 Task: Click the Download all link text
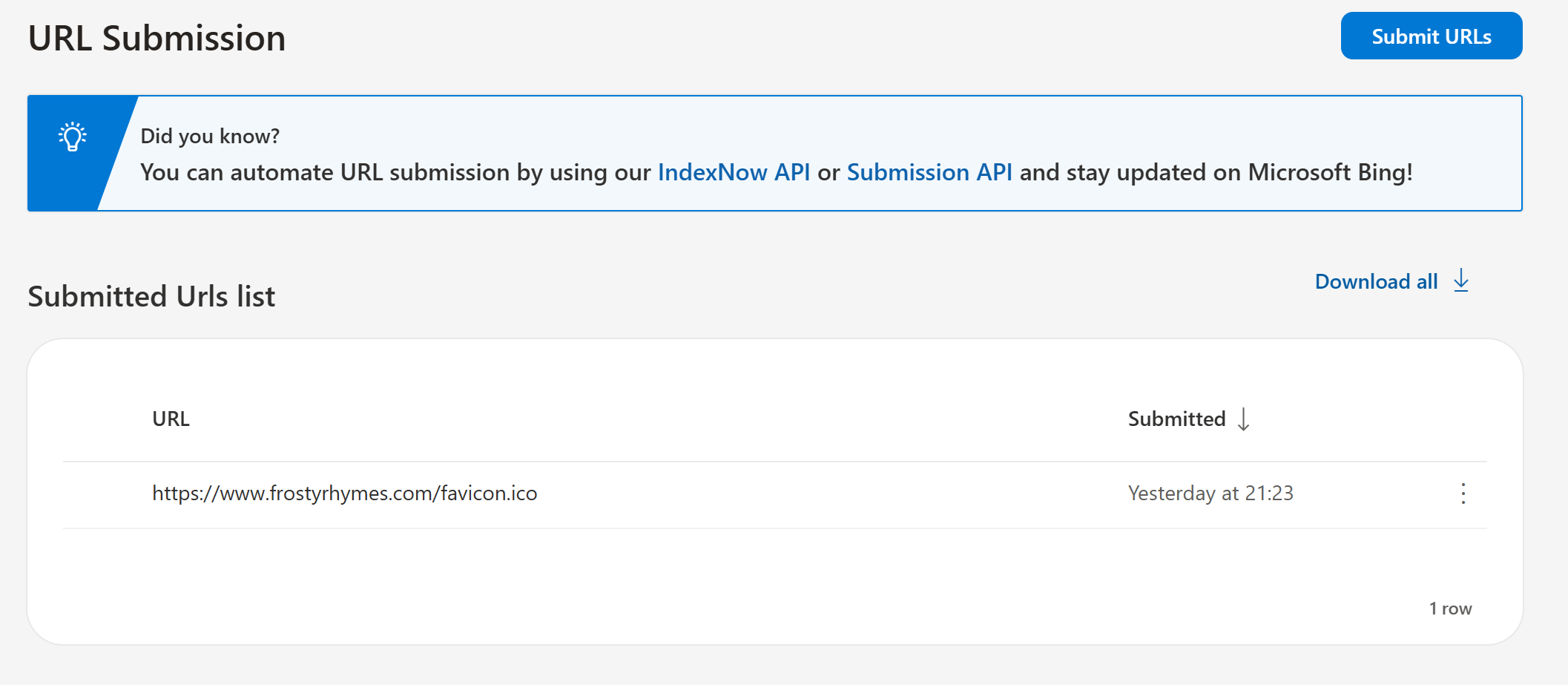coord(1376,282)
